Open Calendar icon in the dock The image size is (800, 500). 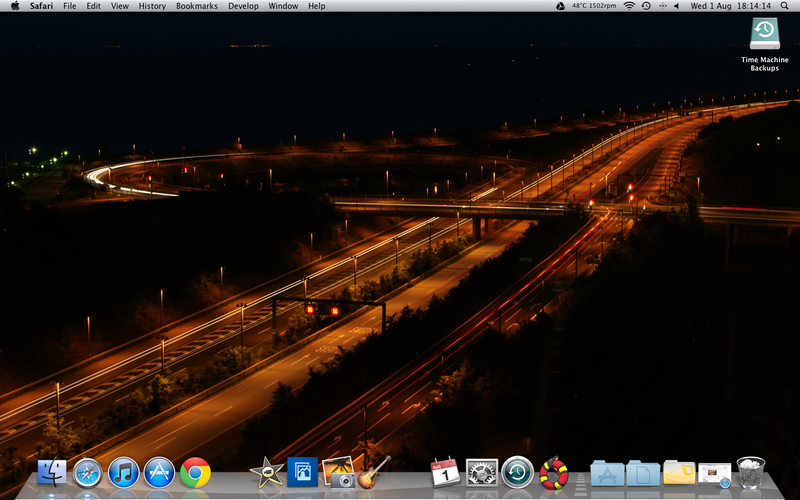(x=444, y=471)
